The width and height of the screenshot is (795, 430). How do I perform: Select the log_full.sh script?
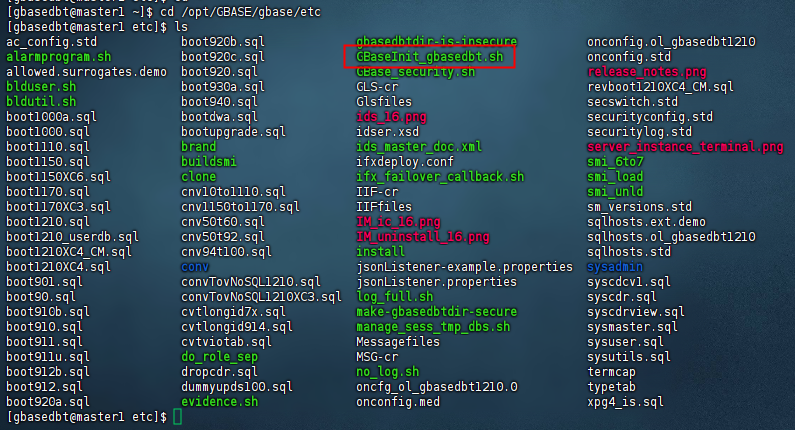coord(394,297)
